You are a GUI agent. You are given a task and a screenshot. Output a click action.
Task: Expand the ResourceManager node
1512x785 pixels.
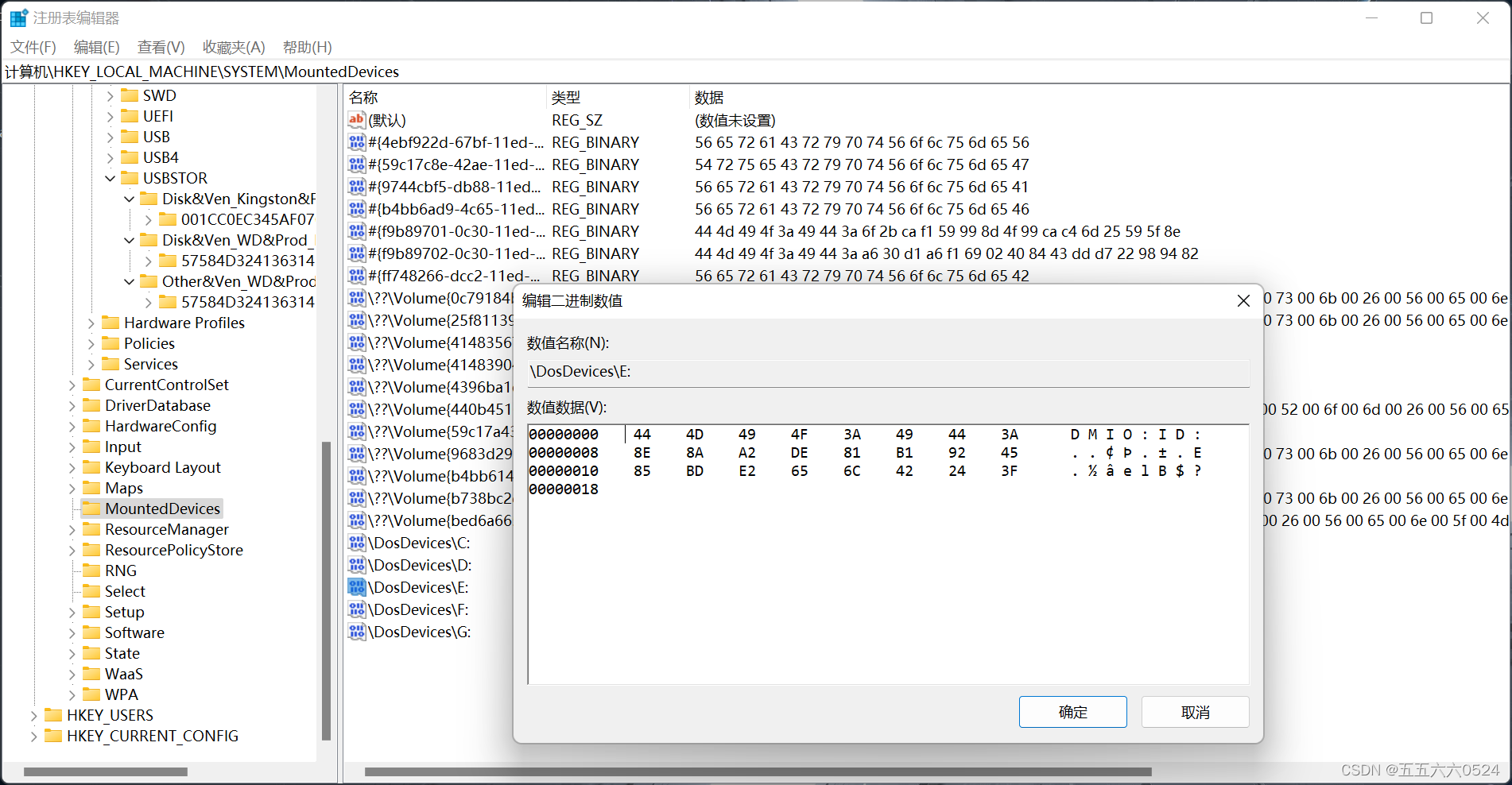[72, 529]
